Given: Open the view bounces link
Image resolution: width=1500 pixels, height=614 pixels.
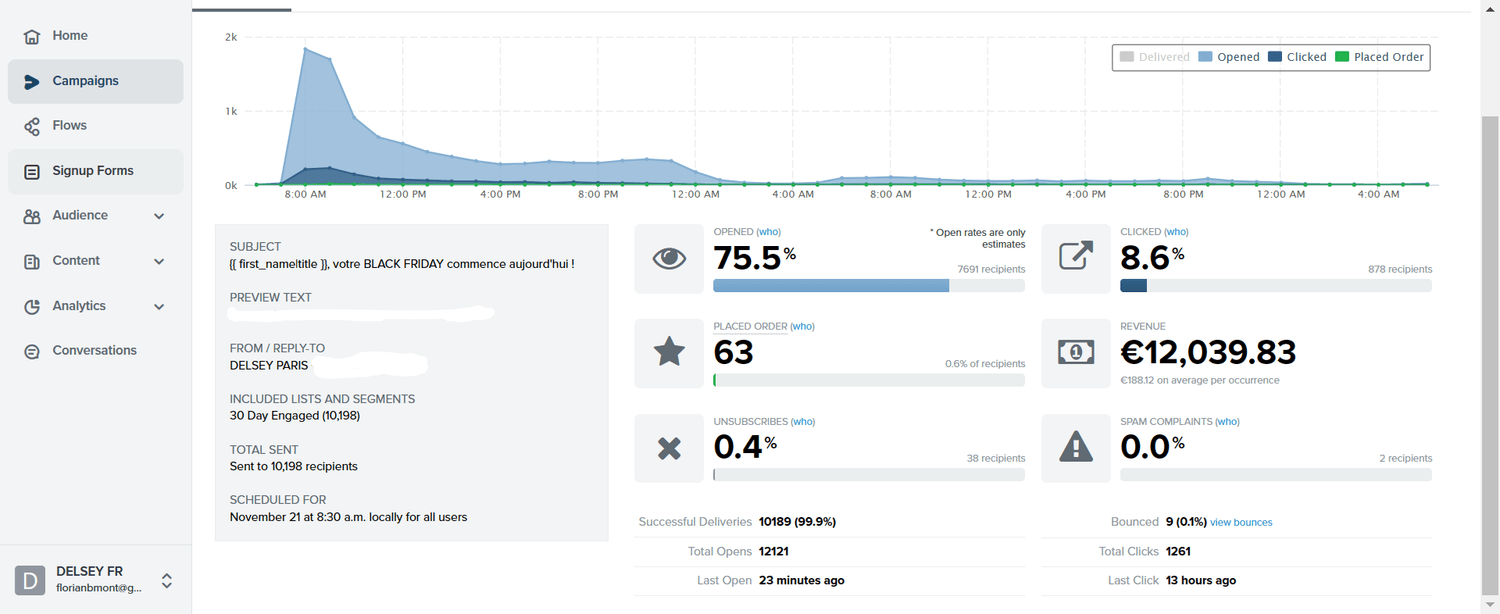Looking at the screenshot, I should pyautogui.click(x=1241, y=522).
